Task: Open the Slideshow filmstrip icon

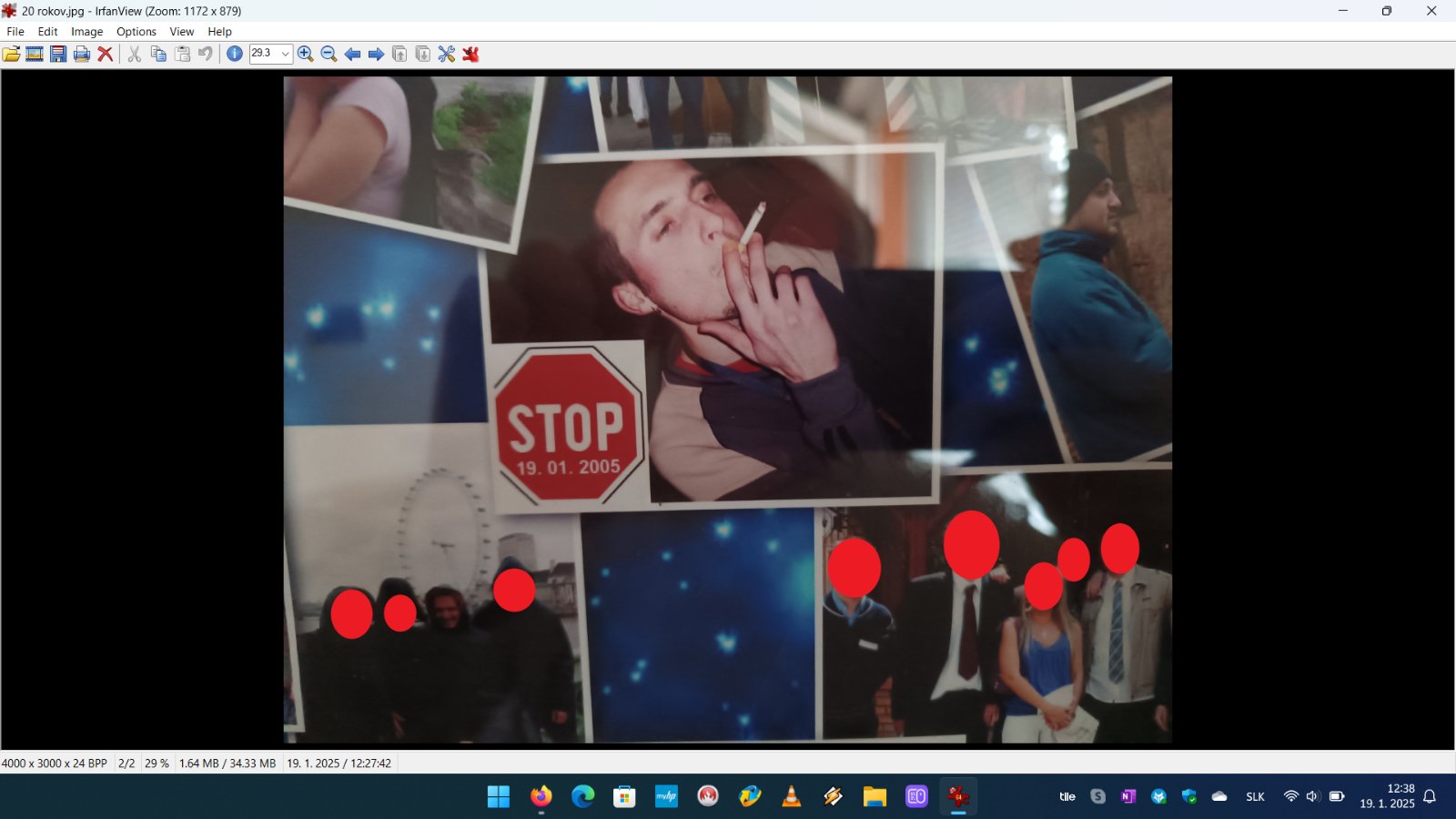Action: coord(35,54)
